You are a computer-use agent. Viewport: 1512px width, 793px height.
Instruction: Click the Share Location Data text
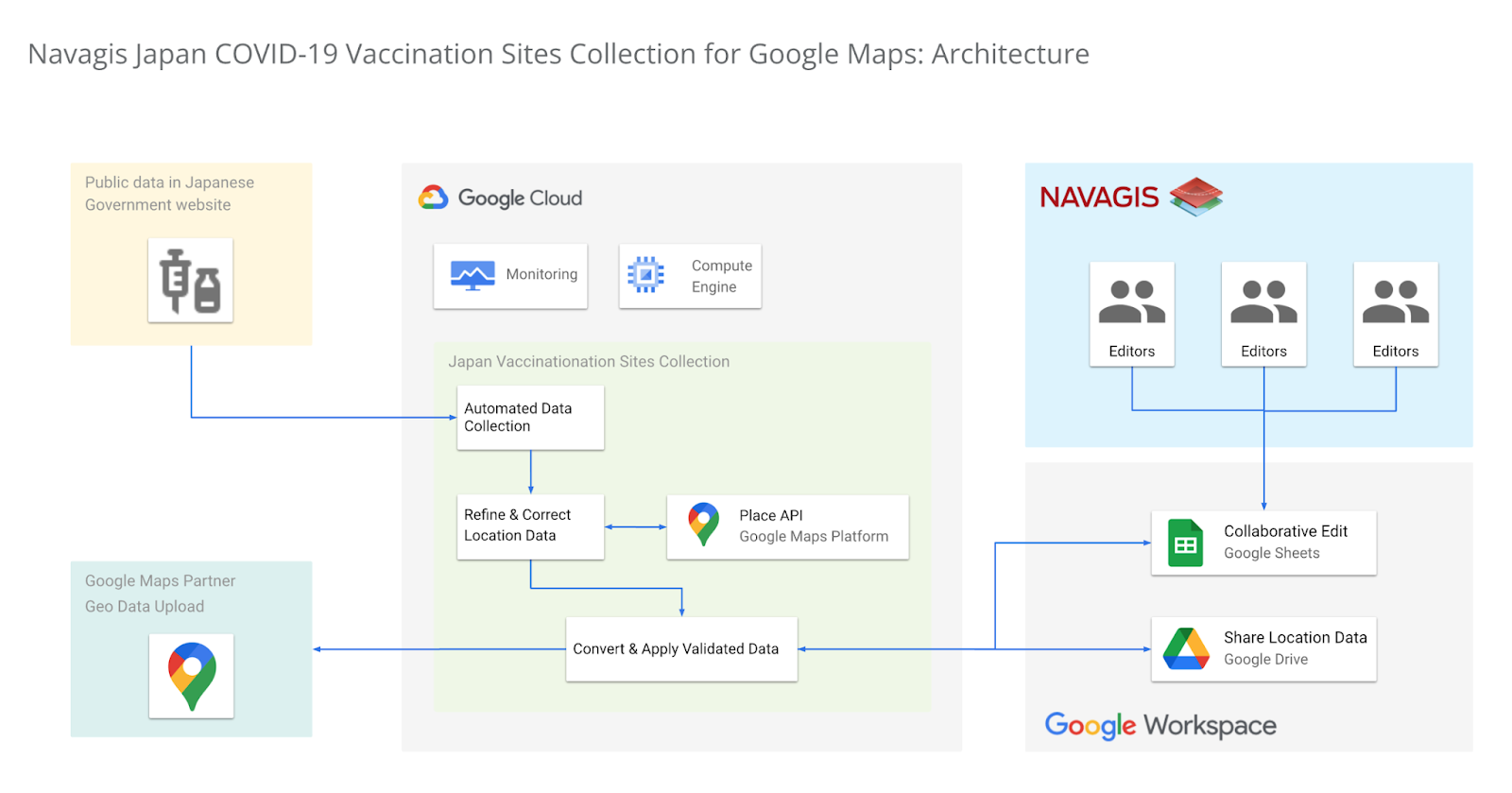point(1296,638)
